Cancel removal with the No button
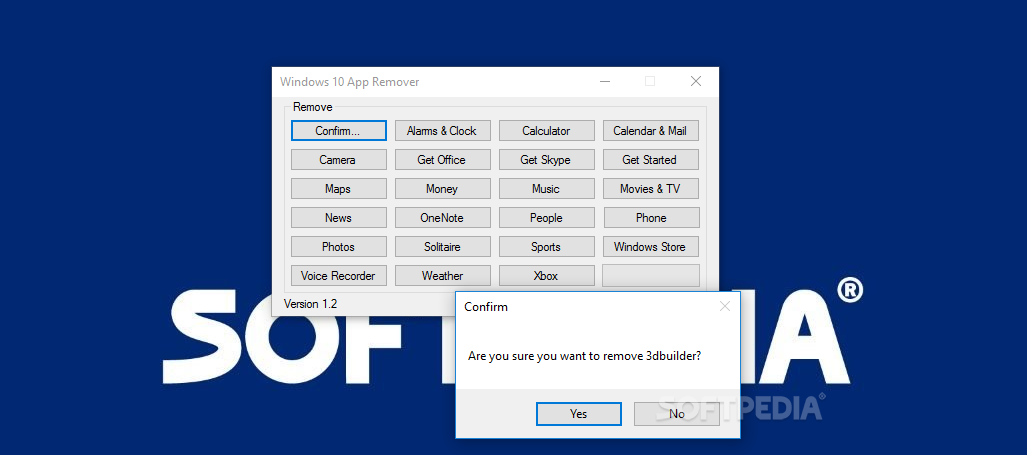The image size is (1027, 455). coord(677,414)
